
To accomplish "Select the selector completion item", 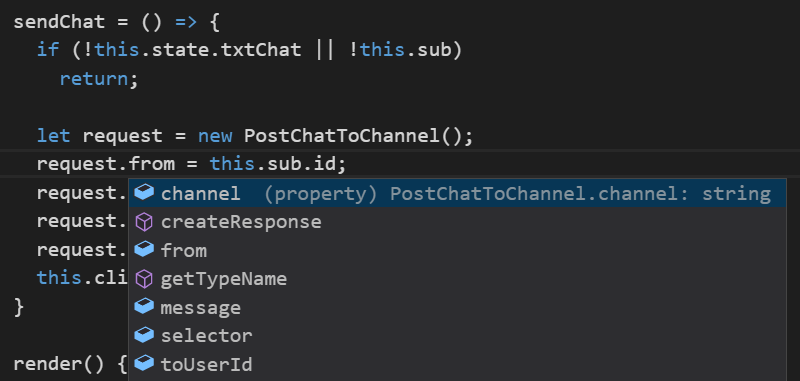I will 457,336.
